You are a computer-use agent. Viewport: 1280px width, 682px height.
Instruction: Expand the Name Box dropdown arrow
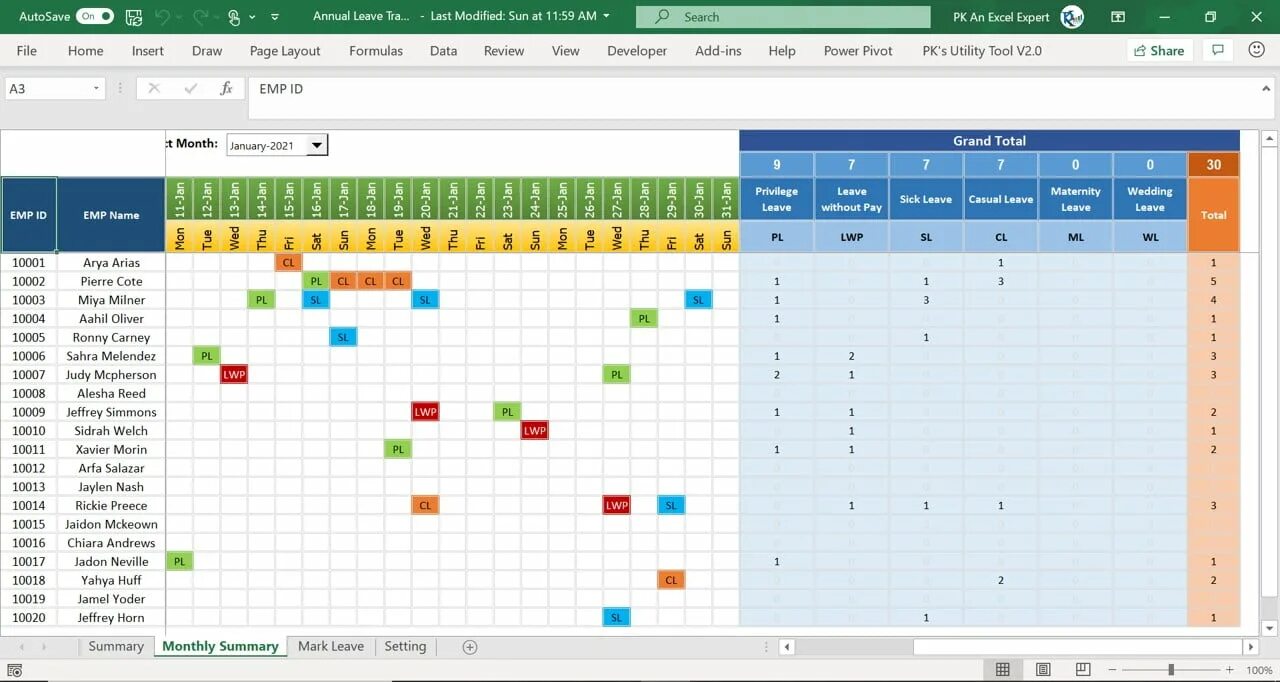(x=97, y=89)
